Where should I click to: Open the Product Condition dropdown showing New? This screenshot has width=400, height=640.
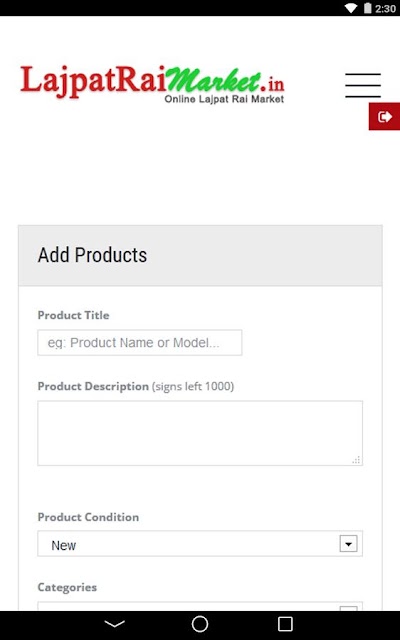(x=200, y=544)
